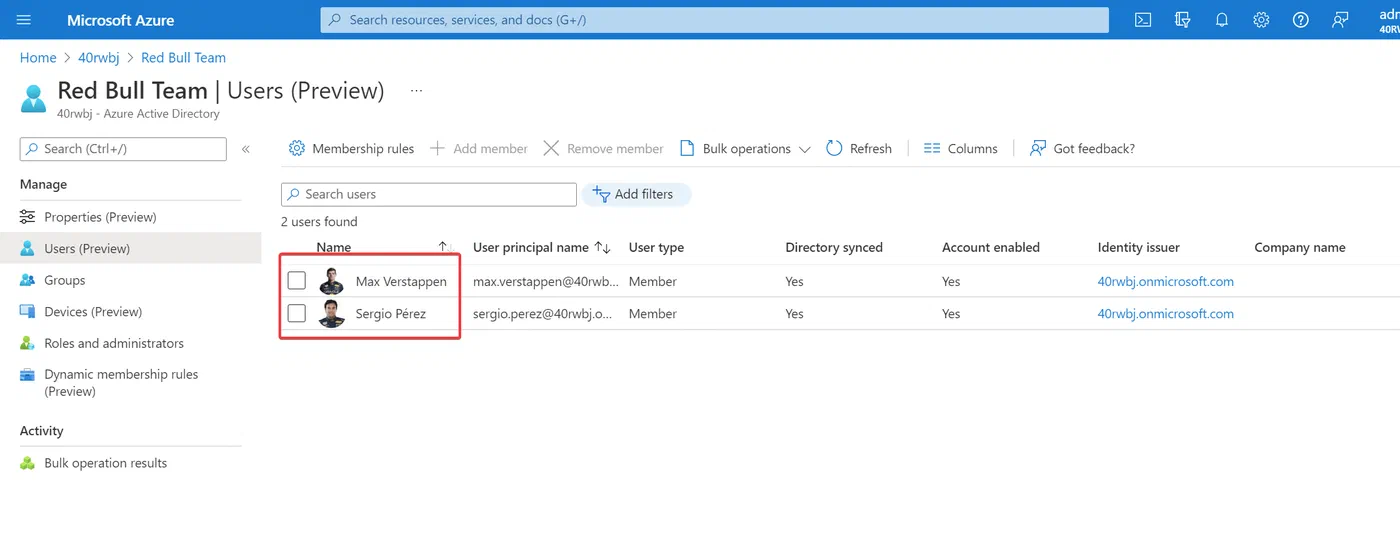
Task: Click the Microsoft Azure logo text
Action: point(120,20)
